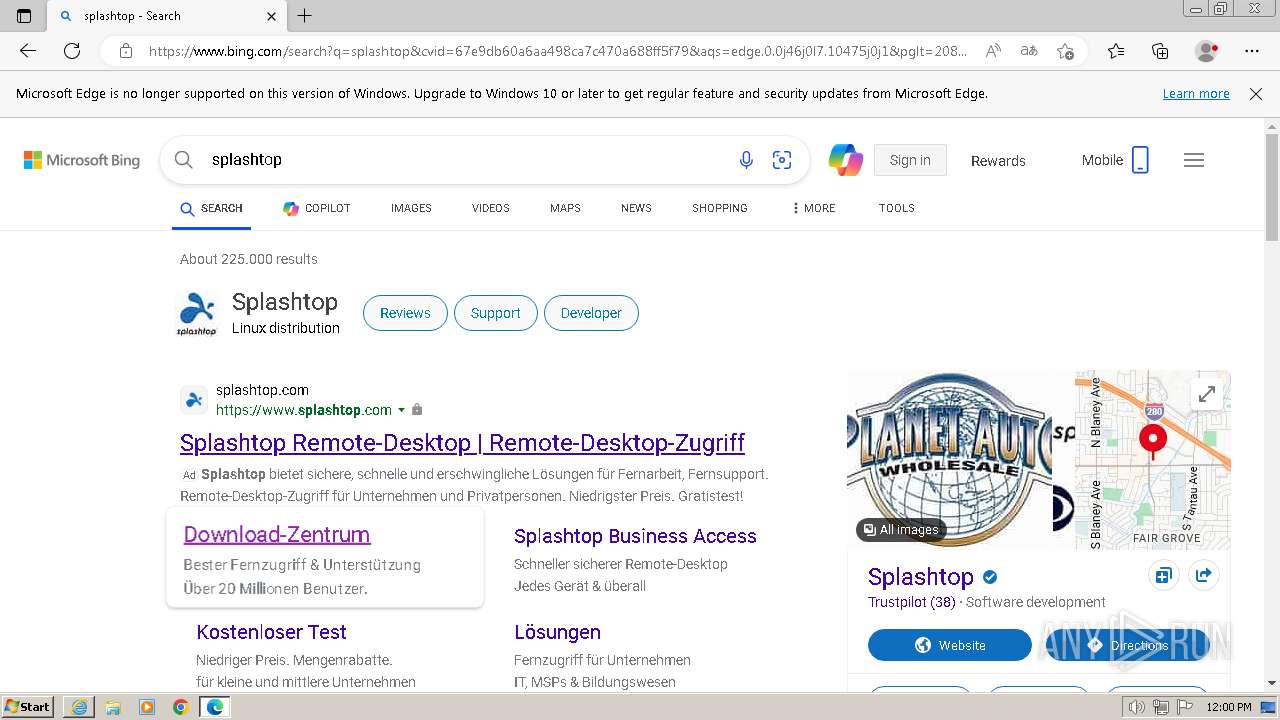View All images in knowledge panel
Viewport: 1280px width, 720px height.
pos(901,529)
